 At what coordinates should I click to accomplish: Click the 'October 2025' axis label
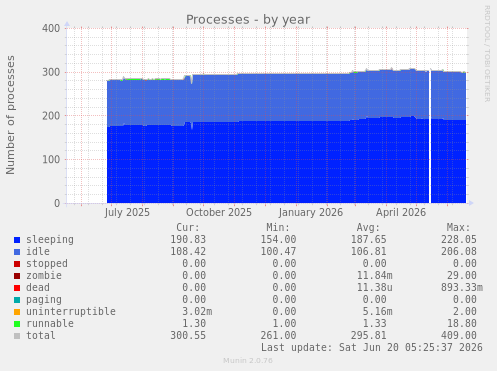pyautogui.click(x=219, y=212)
